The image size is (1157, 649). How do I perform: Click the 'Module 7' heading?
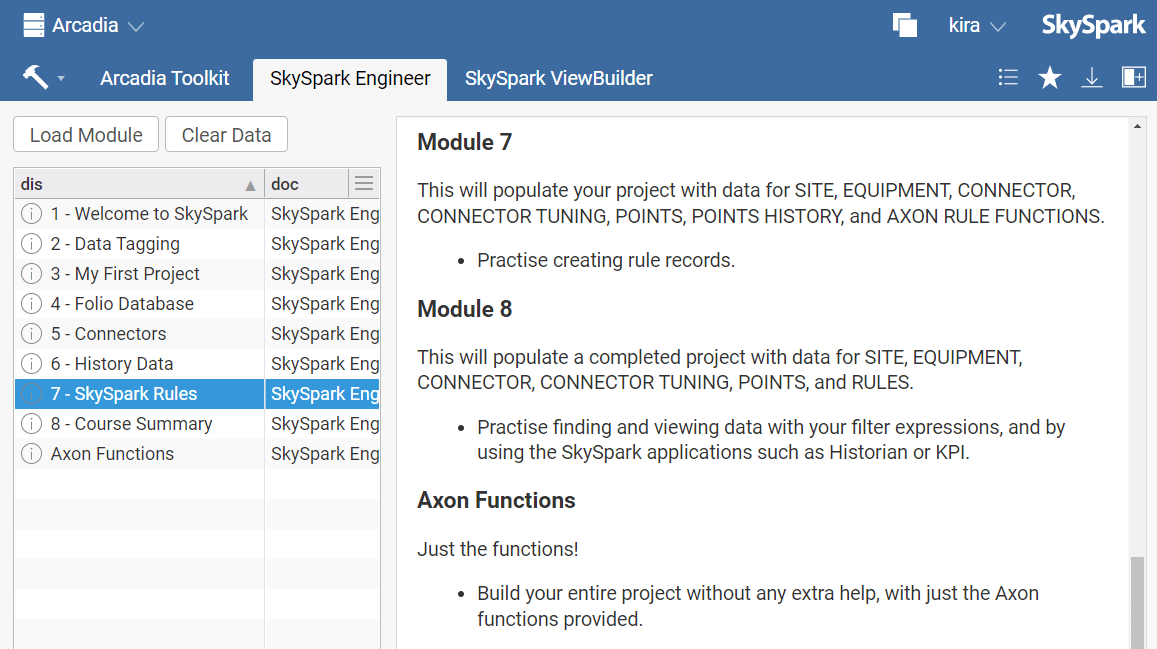click(464, 142)
